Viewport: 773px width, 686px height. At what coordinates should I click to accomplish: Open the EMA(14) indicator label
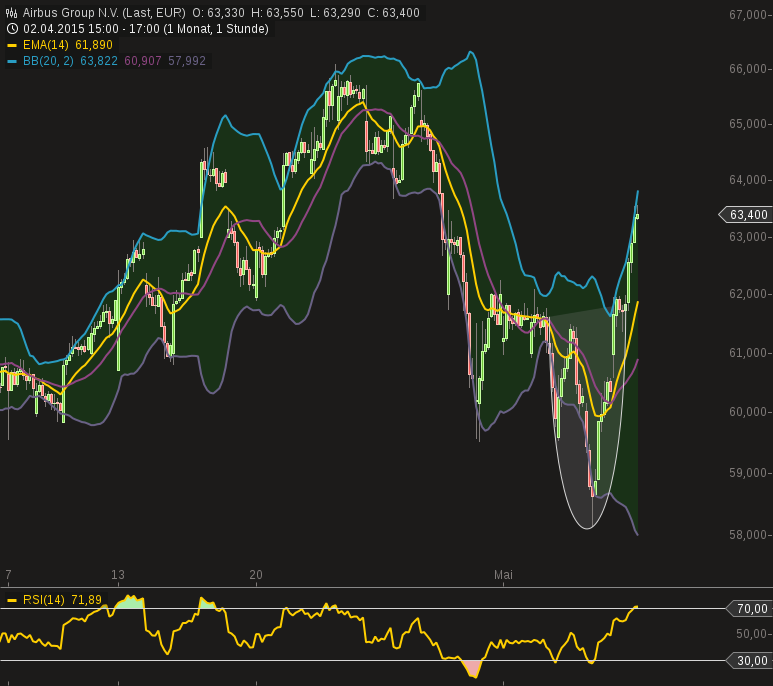(x=46, y=45)
